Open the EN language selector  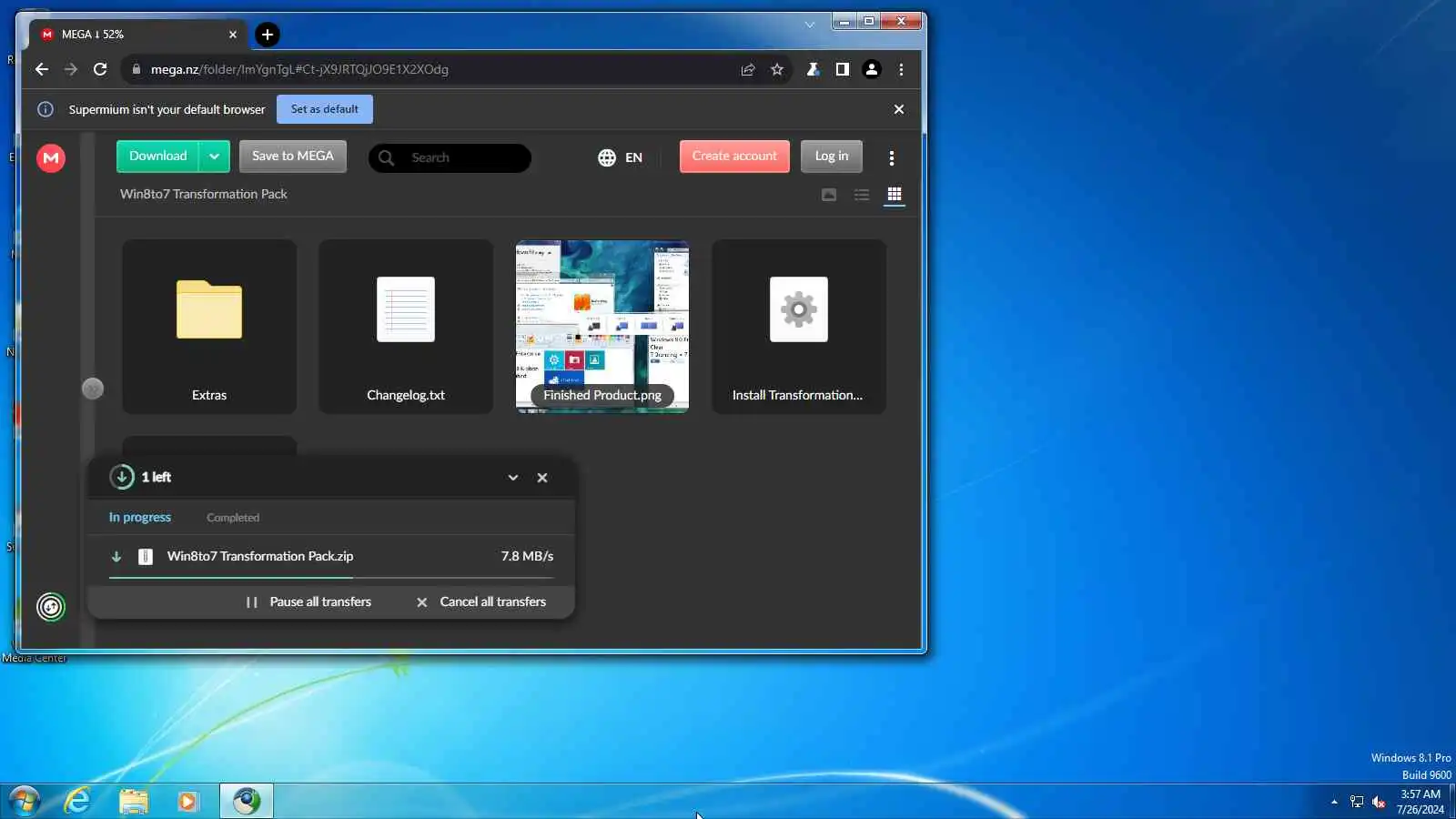[x=621, y=157]
